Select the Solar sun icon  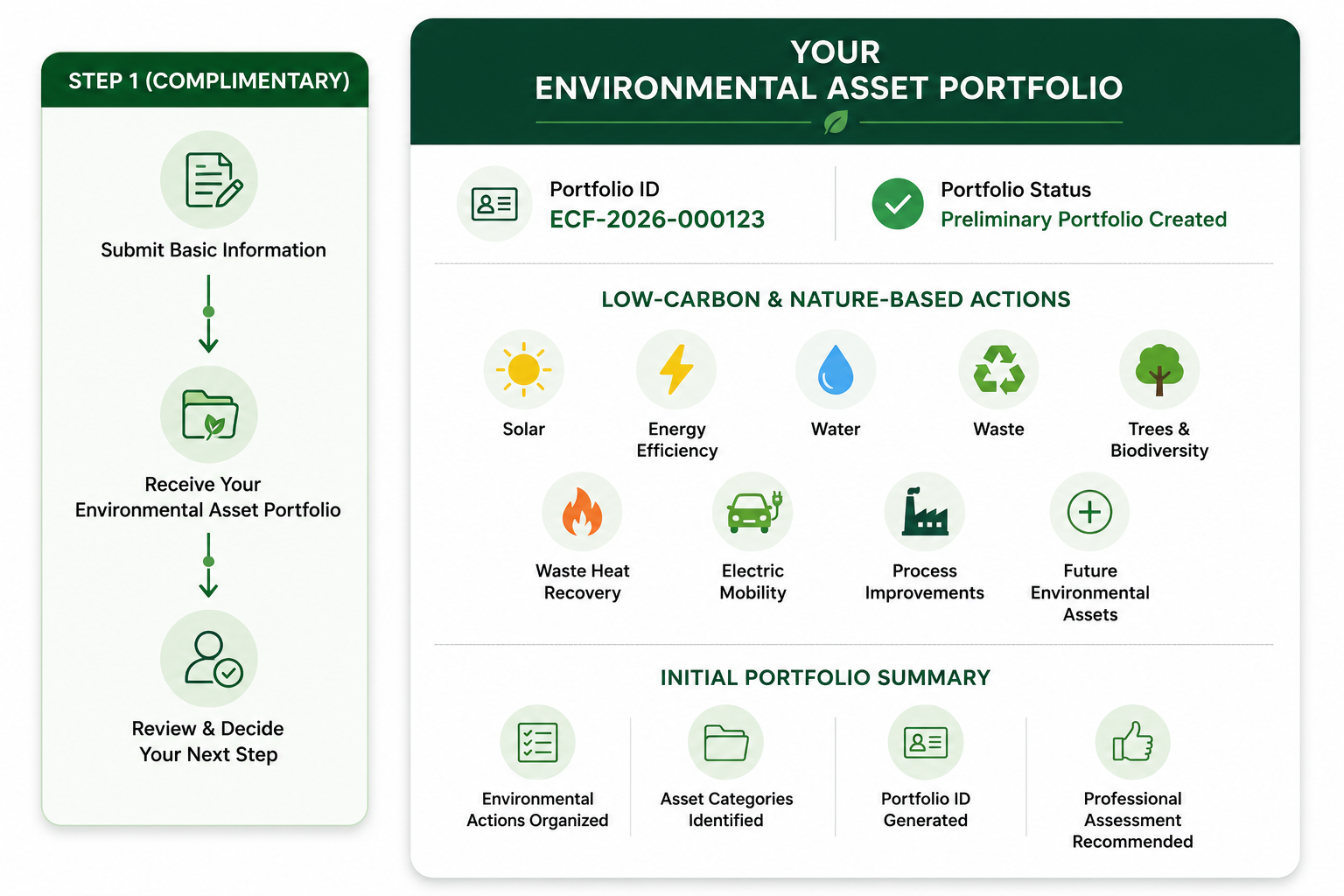(x=523, y=369)
